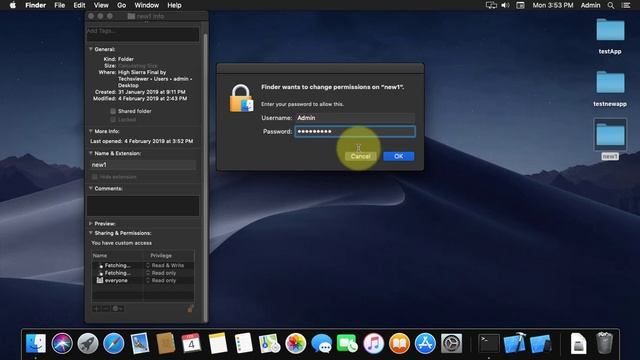Open gear action menu below permissions list

(x=118, y=309)
